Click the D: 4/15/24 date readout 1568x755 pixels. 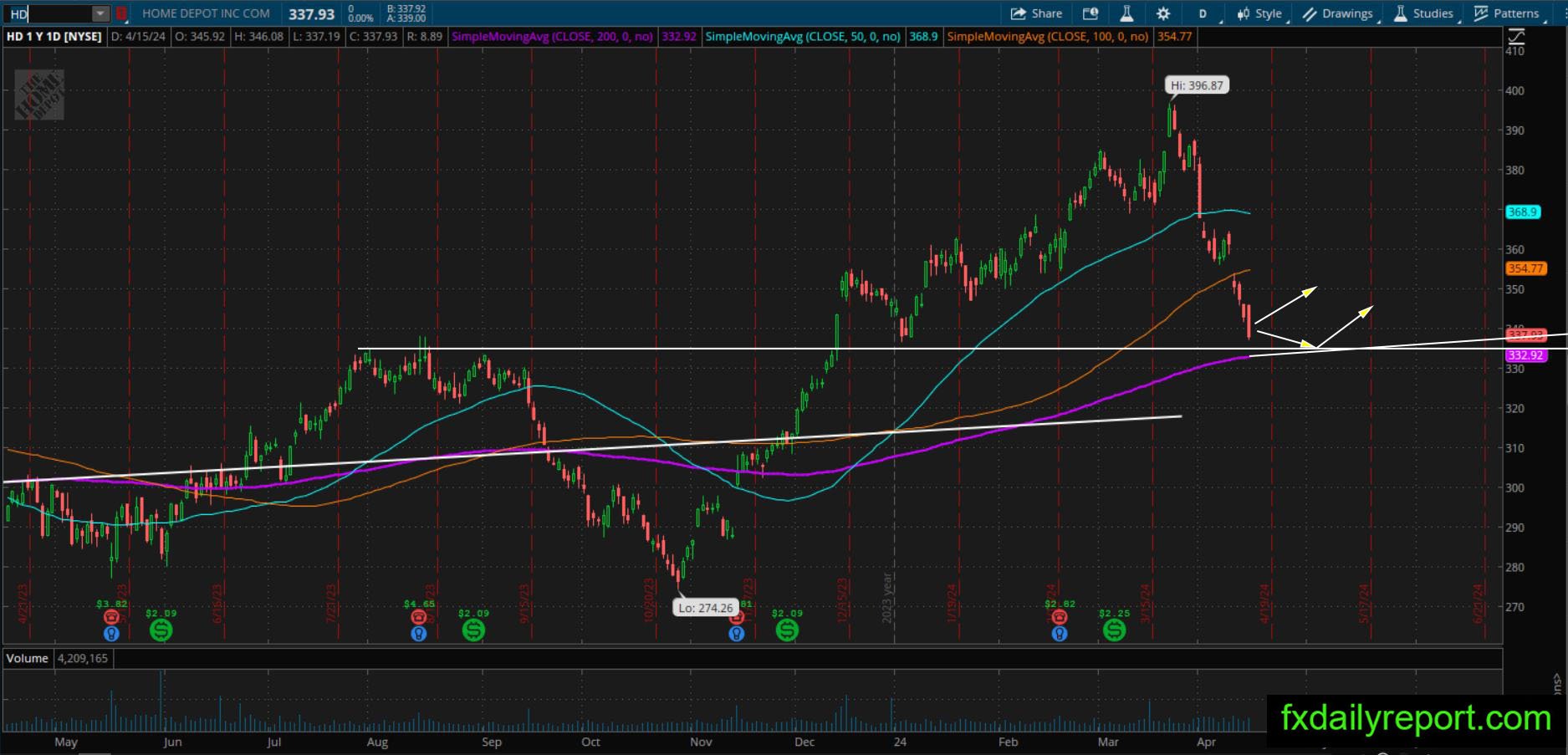tap(138, 37)
